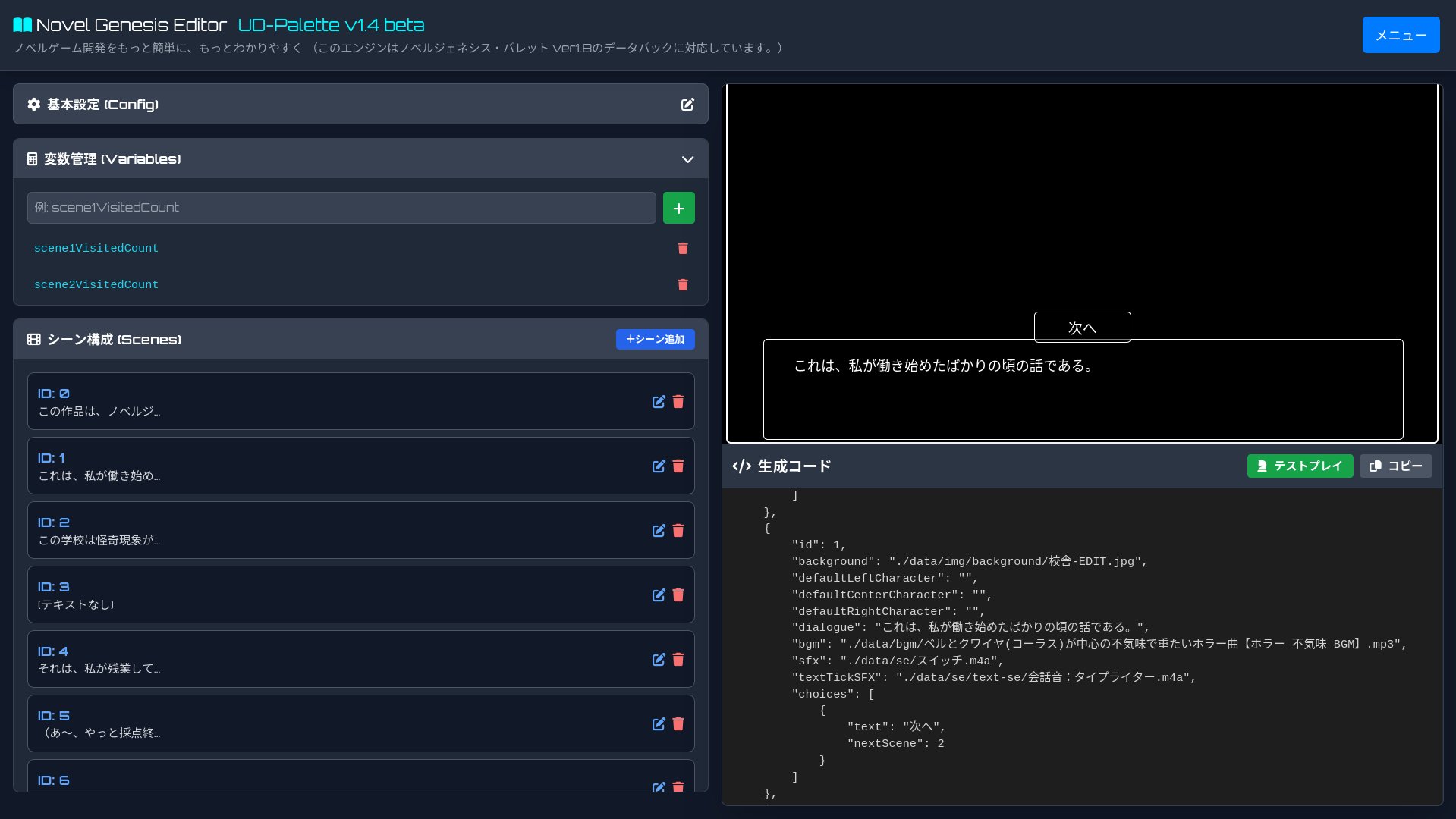Screen dimensions: 1456x819
Task: Open the メニュー menu
Action: point(1400,35)
